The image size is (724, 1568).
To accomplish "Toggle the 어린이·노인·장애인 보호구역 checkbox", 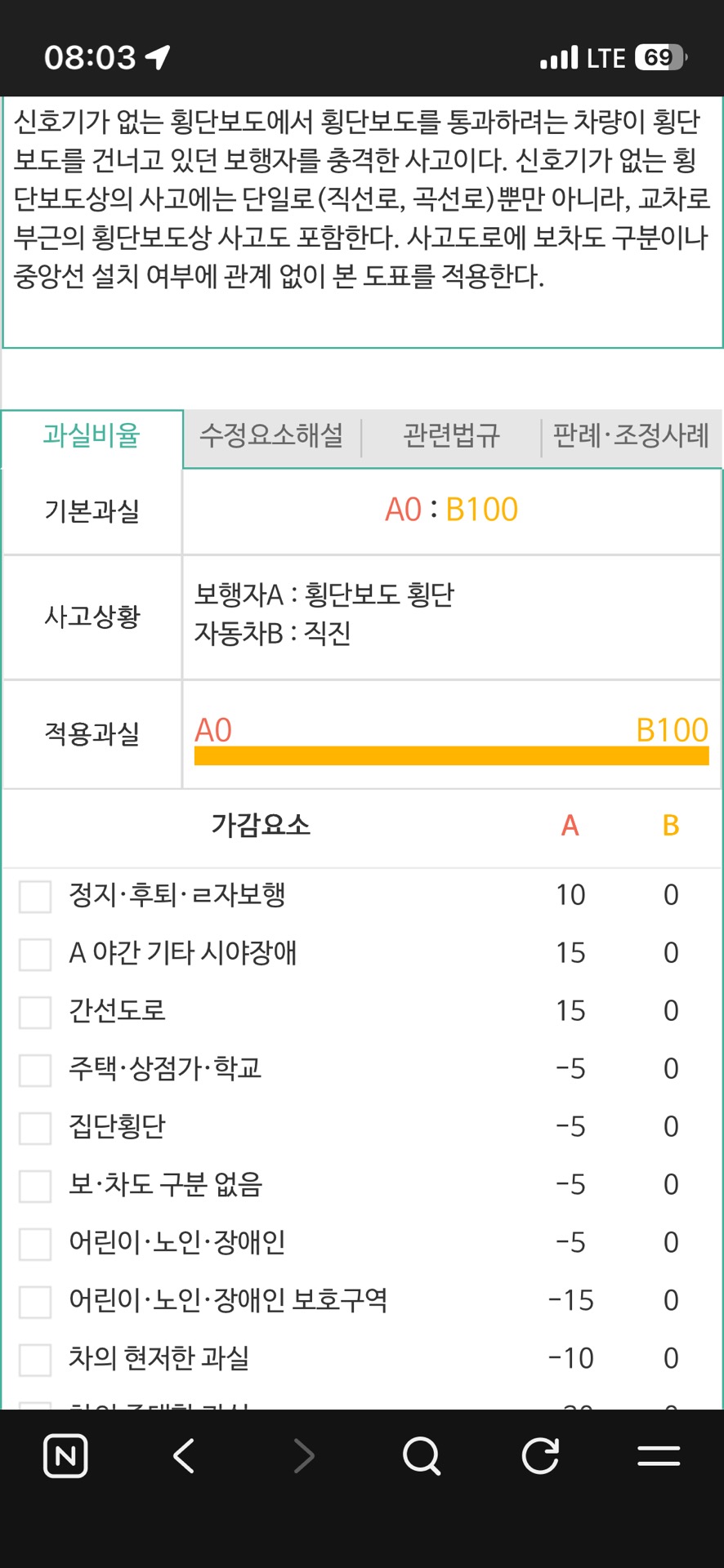I will [x=35, y=1302].
